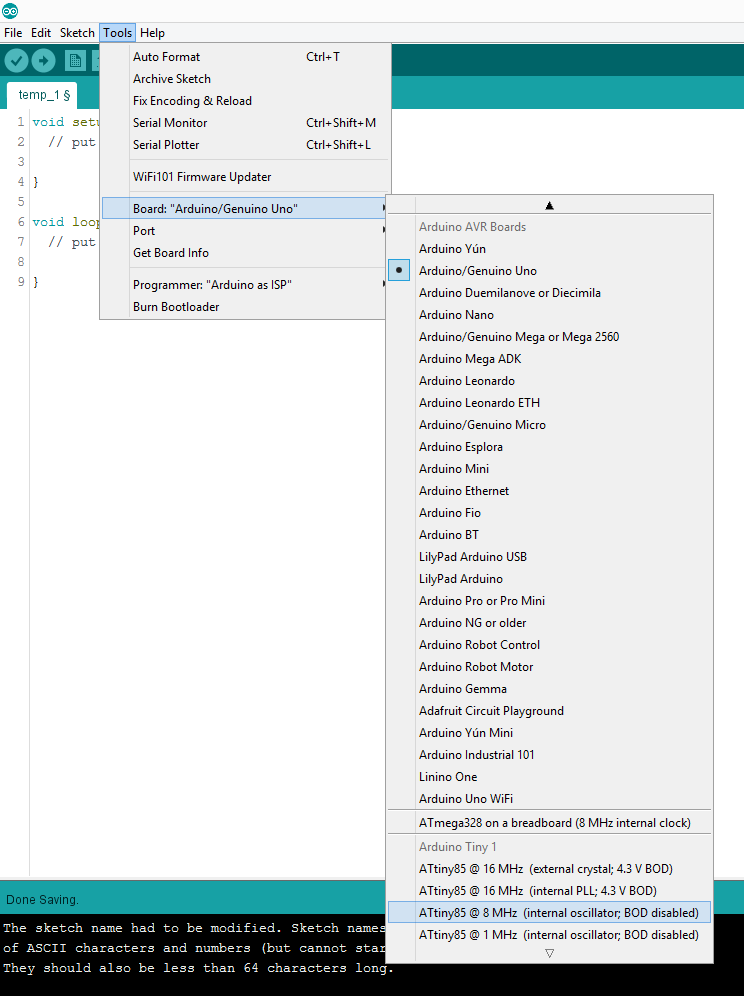Open a new sketch via the document icon
Viewport: 744px width, 996px height.
pos(75,60)
